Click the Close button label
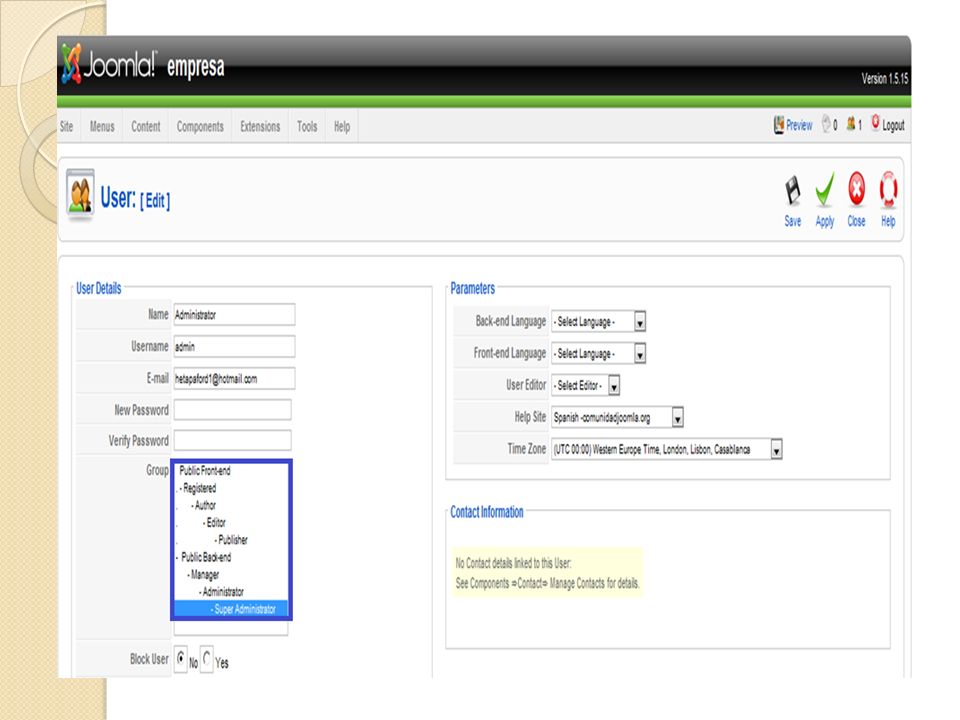The image size is (960, 720). [x=857, y=221]
